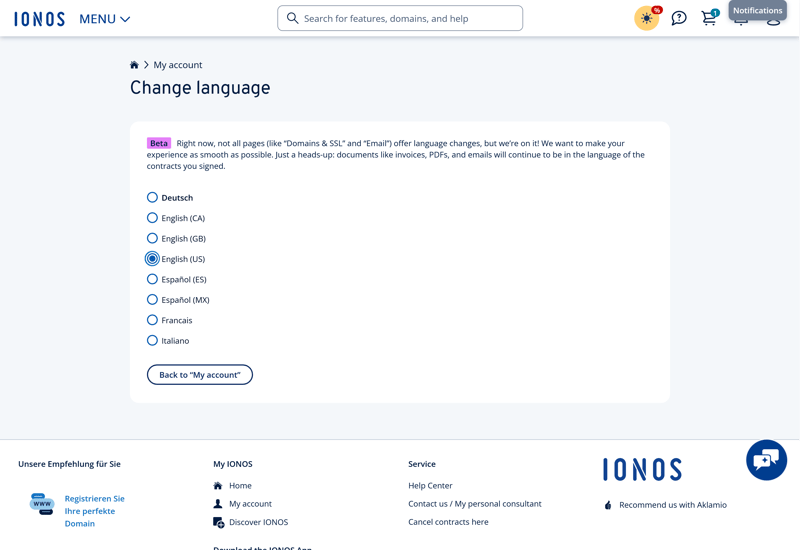Click Back to "My account" button
Image resolution: width=800 pixels, height=550 pixels.
pyautogui.click(x=200, y=375)
